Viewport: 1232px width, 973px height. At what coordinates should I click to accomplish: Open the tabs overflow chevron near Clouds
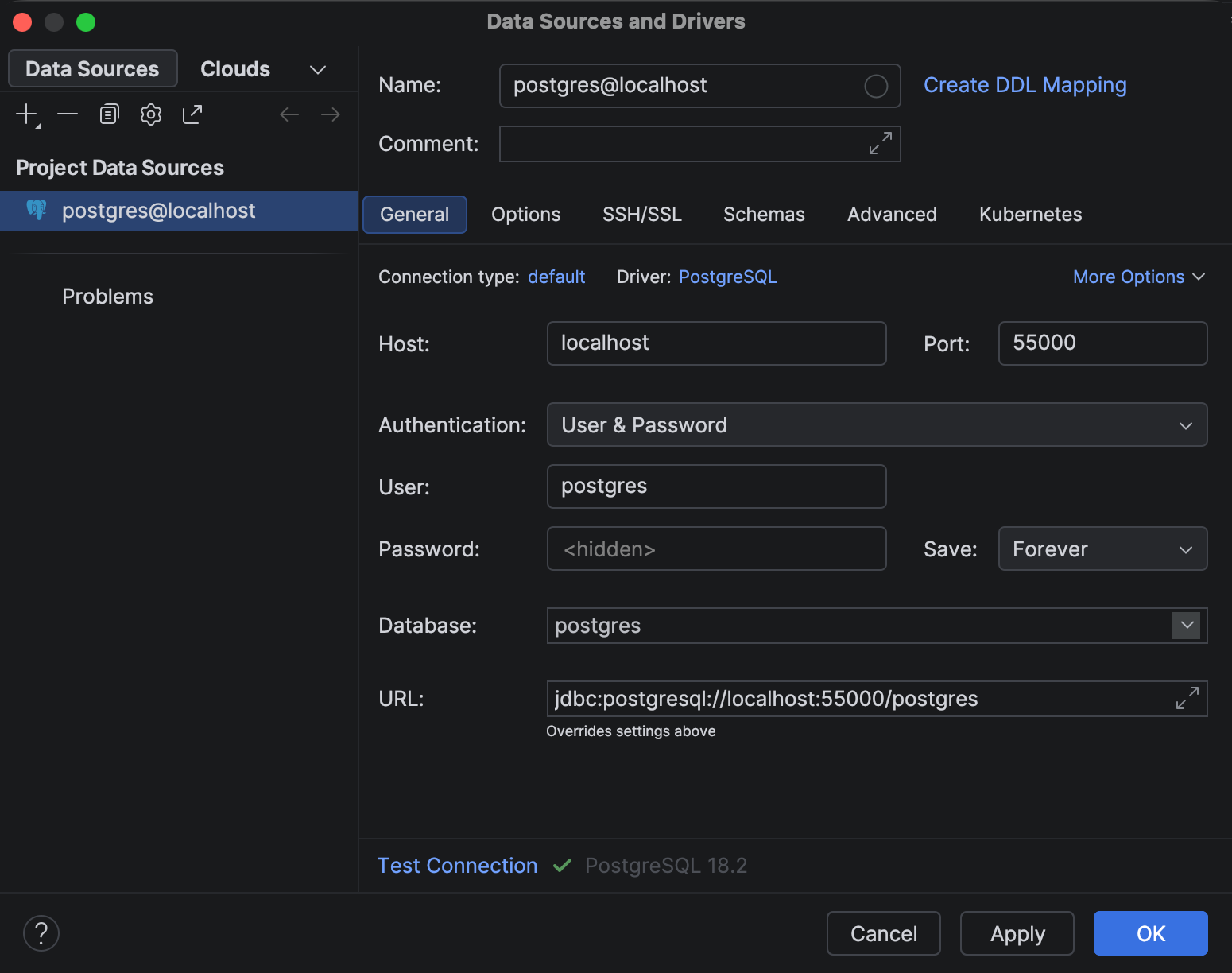point(318,69)
